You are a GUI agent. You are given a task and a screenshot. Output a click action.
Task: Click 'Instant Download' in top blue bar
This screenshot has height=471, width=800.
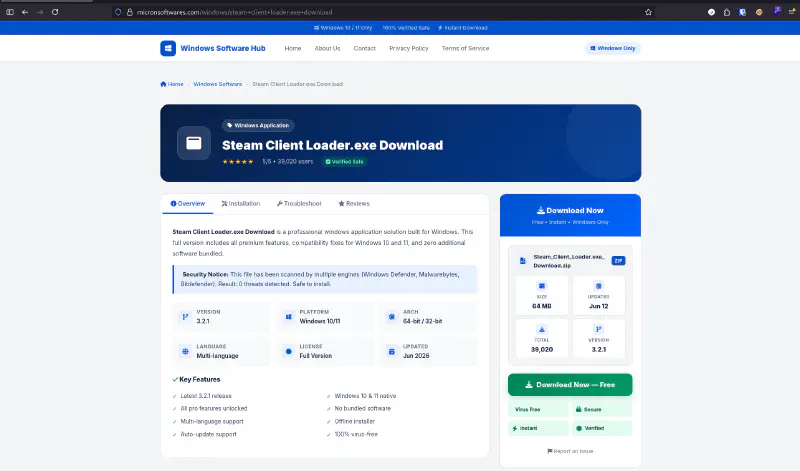(463, 28)
